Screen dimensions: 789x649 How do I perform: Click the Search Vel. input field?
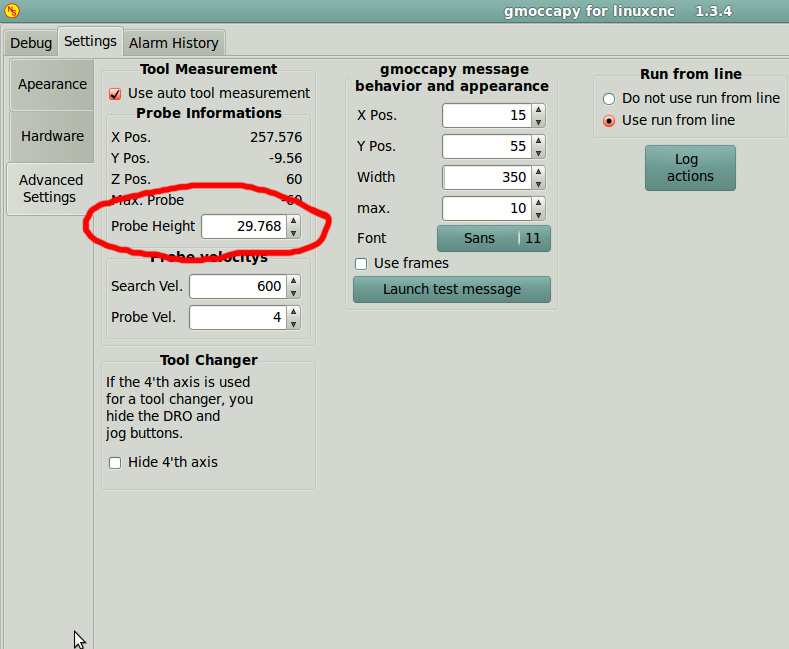tap(238, 286)
